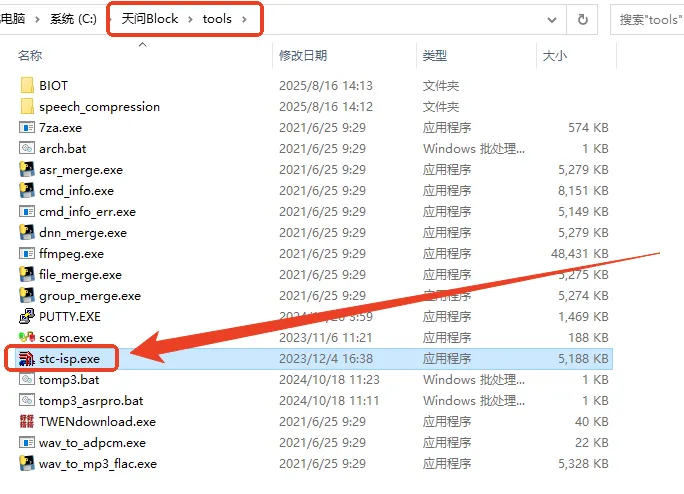Viewport: 684px width, 494px height.
Task: Select the wav_to_mp3_flac.exe file row
Action: [x=98, y=464]
